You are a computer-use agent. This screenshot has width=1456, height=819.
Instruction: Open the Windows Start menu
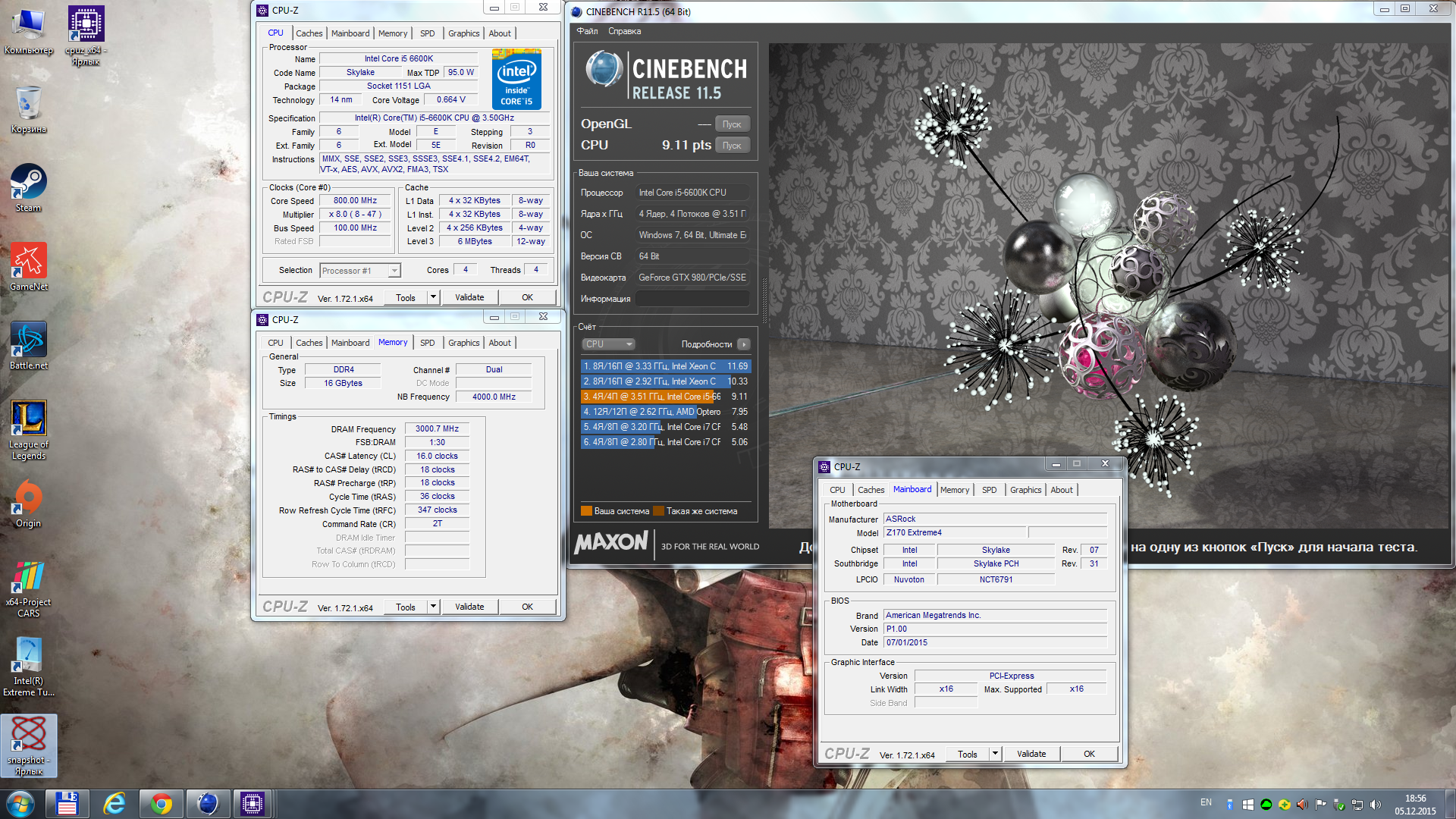coord(20,804)
